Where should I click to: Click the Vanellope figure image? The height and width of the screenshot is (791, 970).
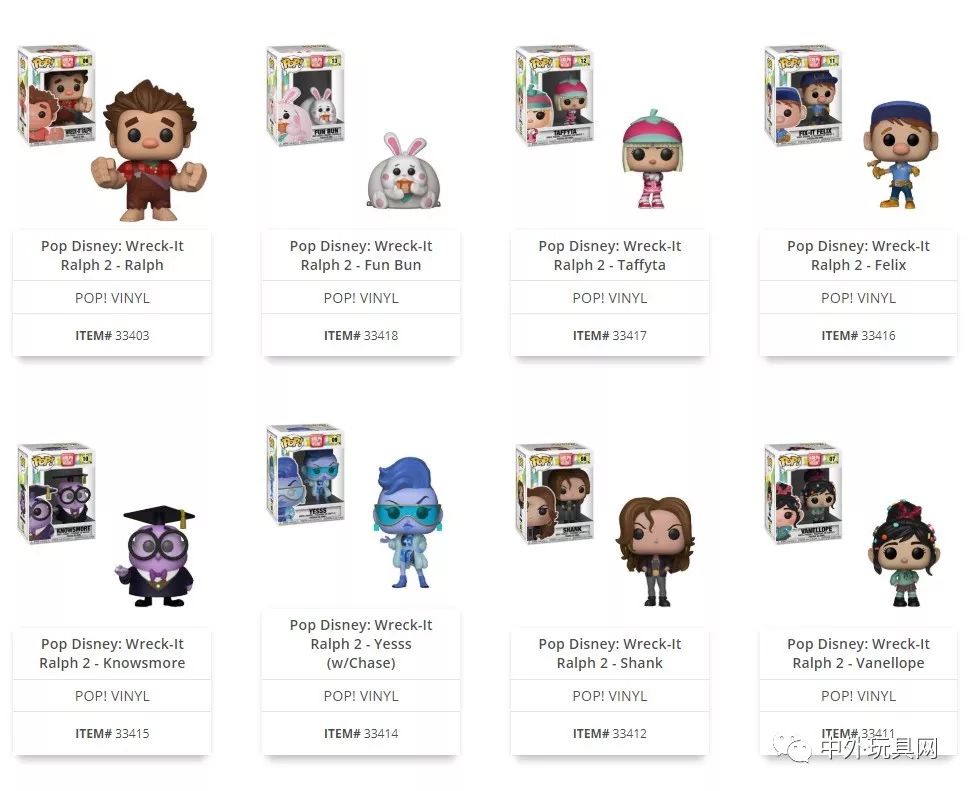(x=906, y=552)
